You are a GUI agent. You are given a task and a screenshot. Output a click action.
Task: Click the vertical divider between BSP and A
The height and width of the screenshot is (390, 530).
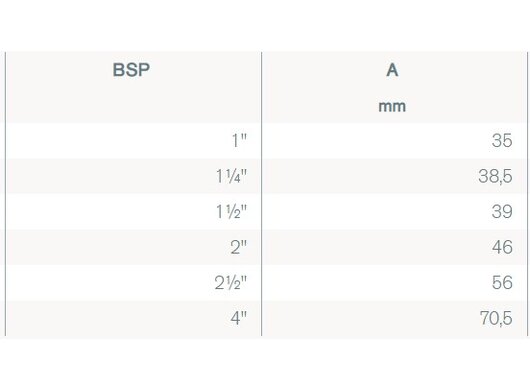(262, 194)
